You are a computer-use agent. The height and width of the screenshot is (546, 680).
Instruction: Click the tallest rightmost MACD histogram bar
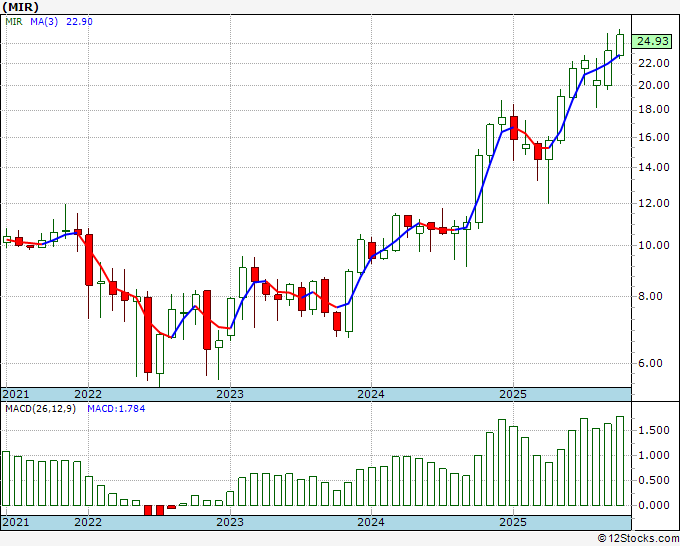pyautogui.click(x=620, y=461)
